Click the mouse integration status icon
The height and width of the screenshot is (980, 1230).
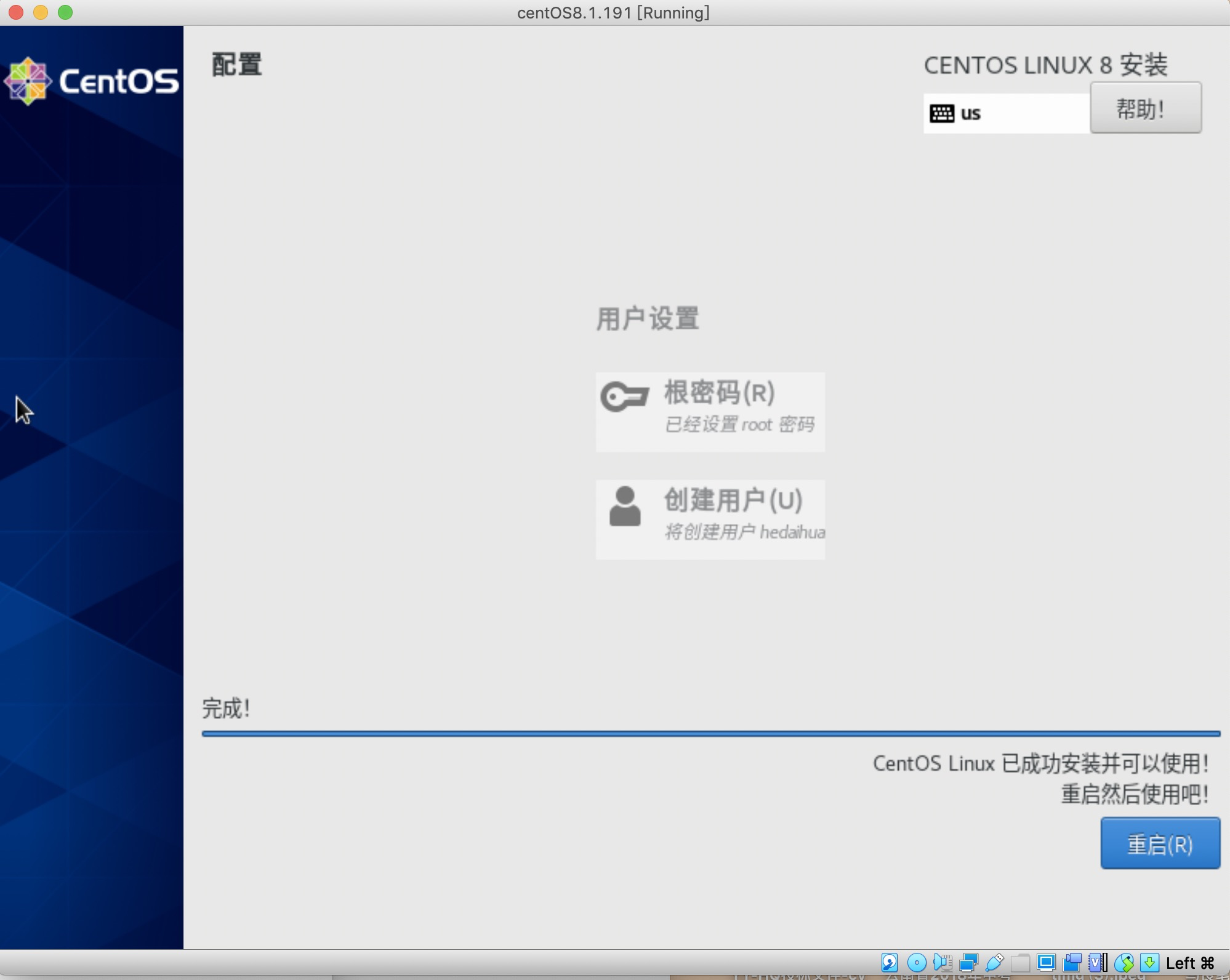[x=1123, y=962]
